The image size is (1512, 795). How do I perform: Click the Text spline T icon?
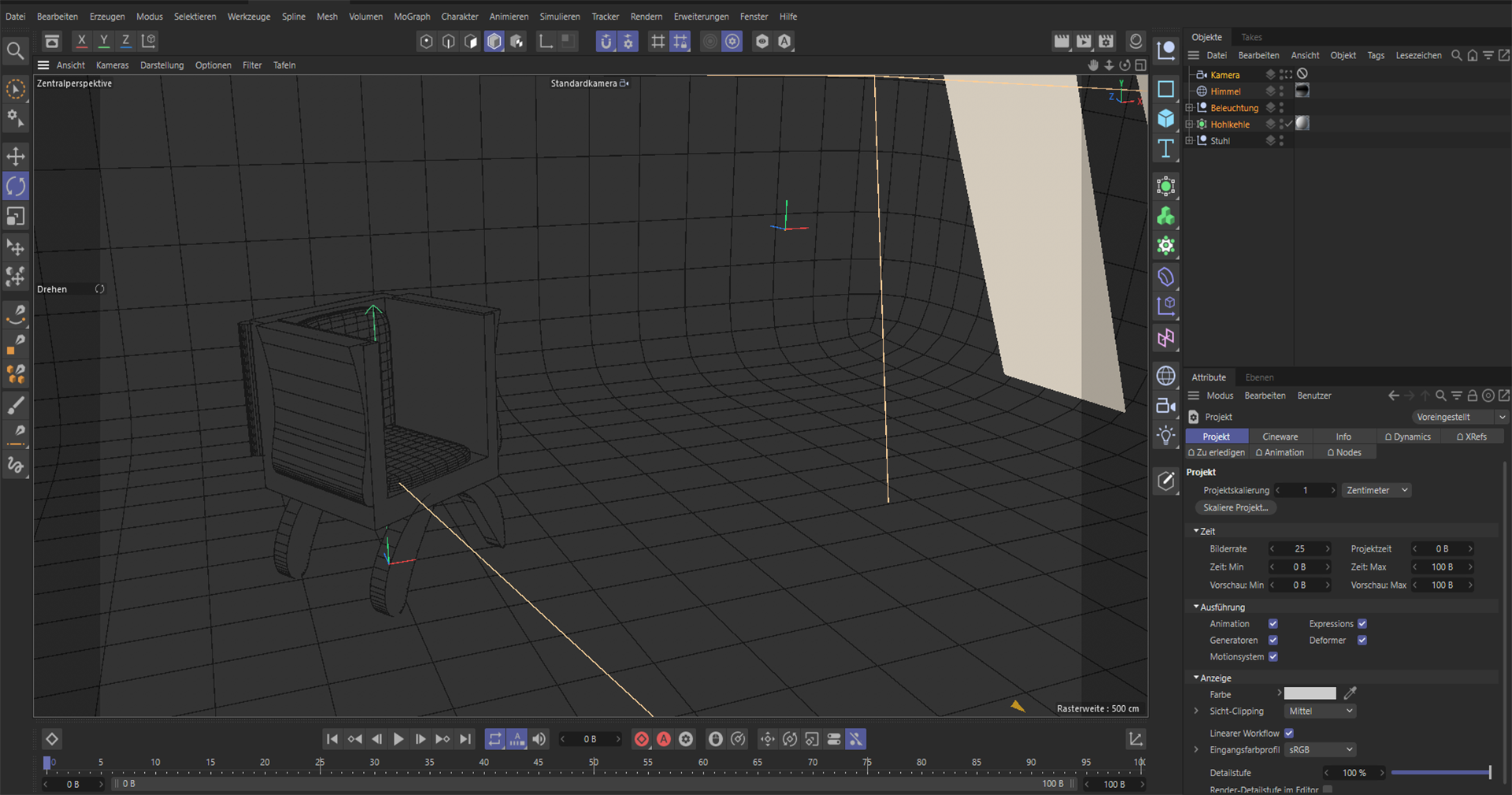pyautogui.click(x=1166, y=148)
